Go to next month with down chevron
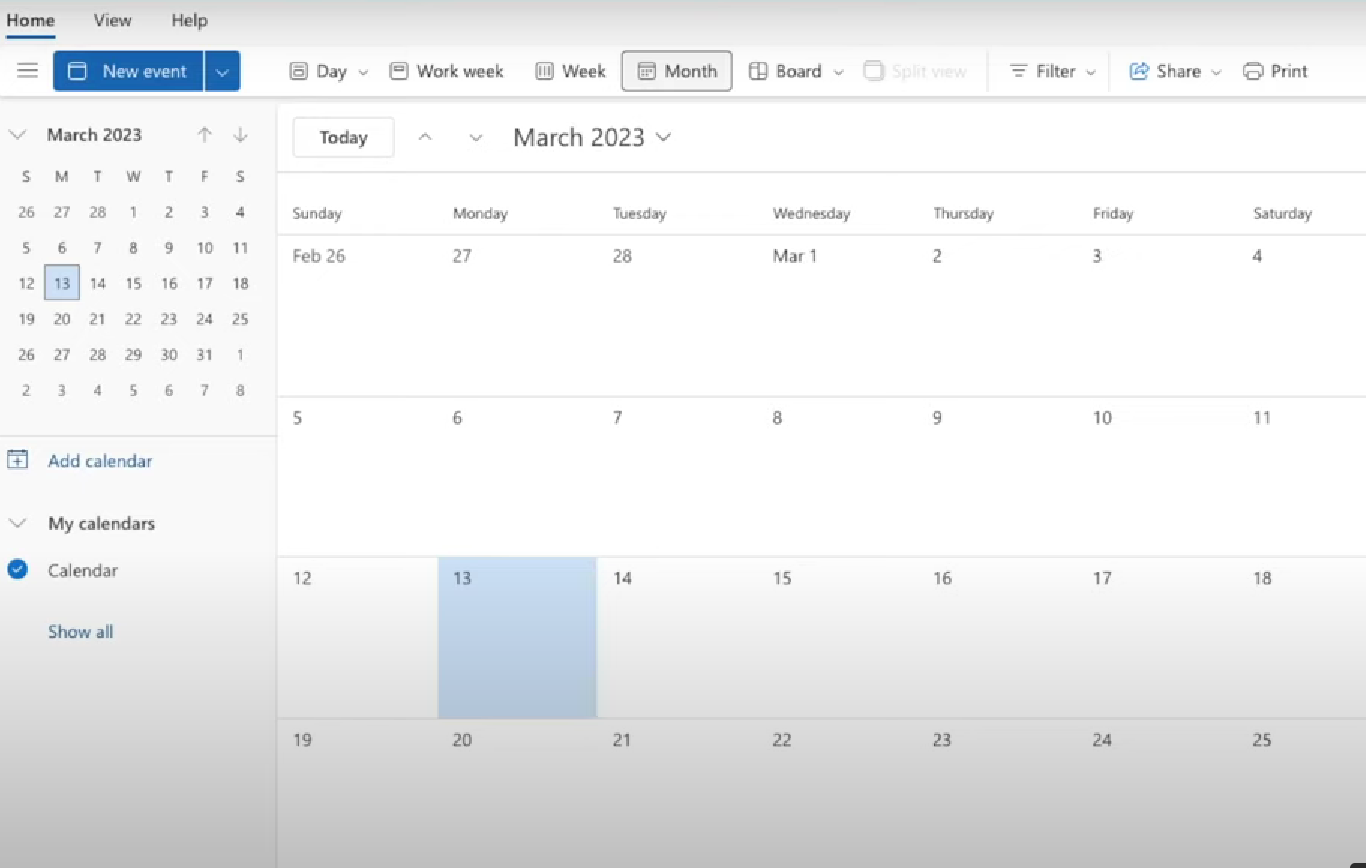 (x=476, y=137)
